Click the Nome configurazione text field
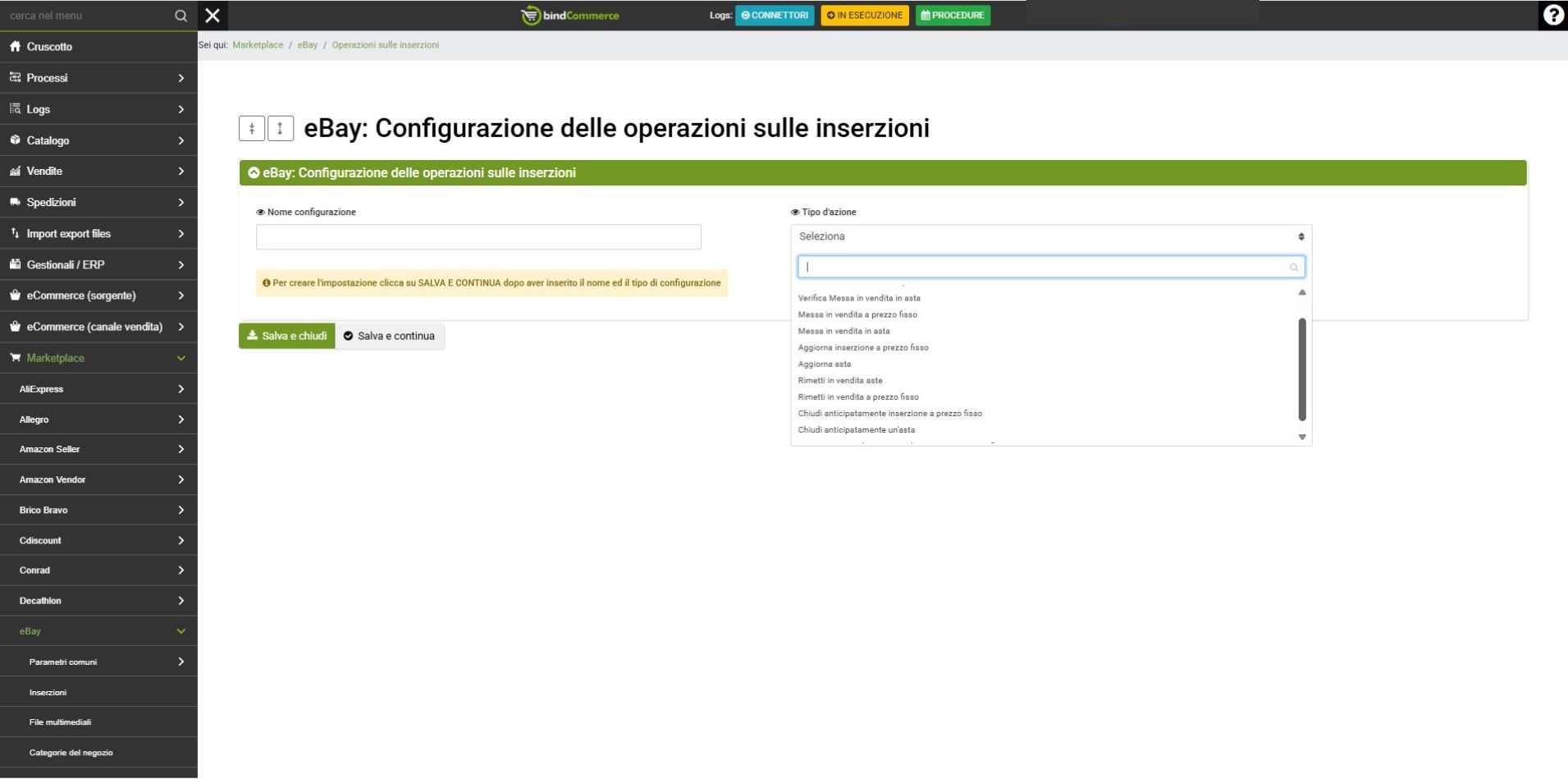 point(478,237)
